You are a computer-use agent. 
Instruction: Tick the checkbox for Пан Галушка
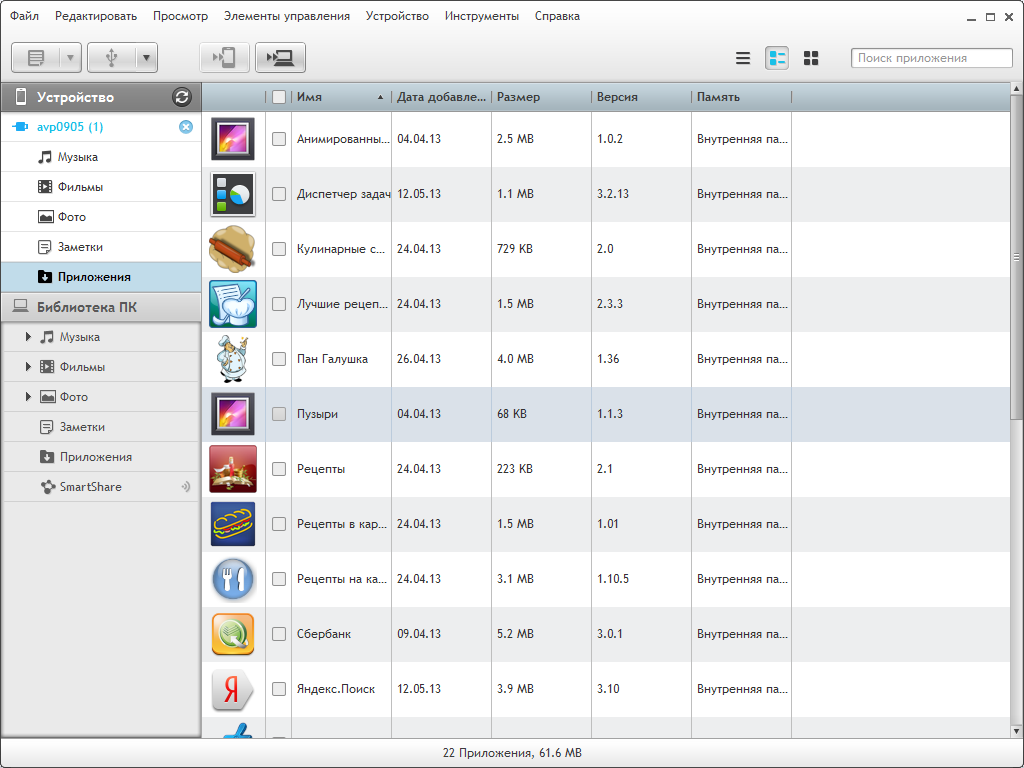point(279,359)
